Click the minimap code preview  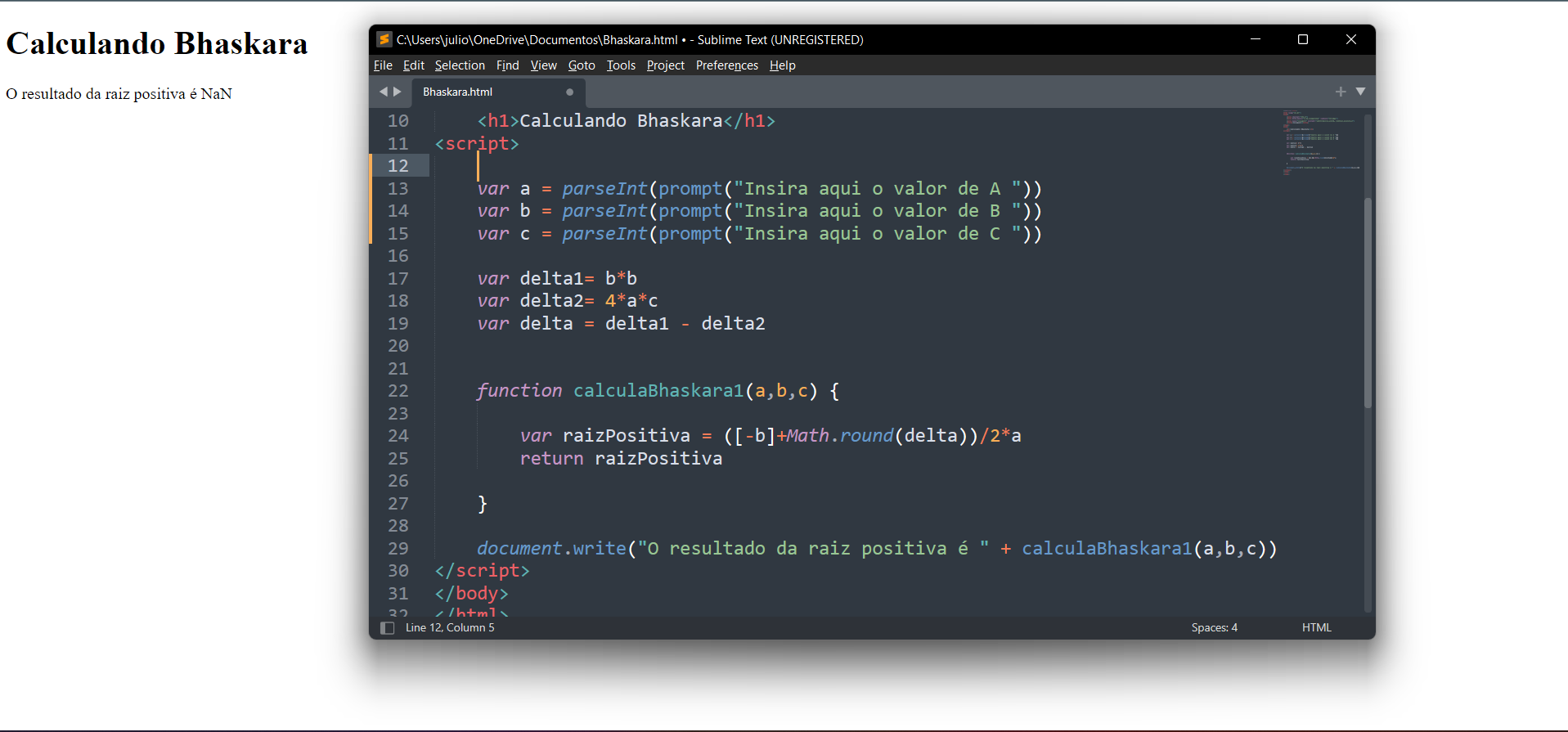tap(1320, 143)
